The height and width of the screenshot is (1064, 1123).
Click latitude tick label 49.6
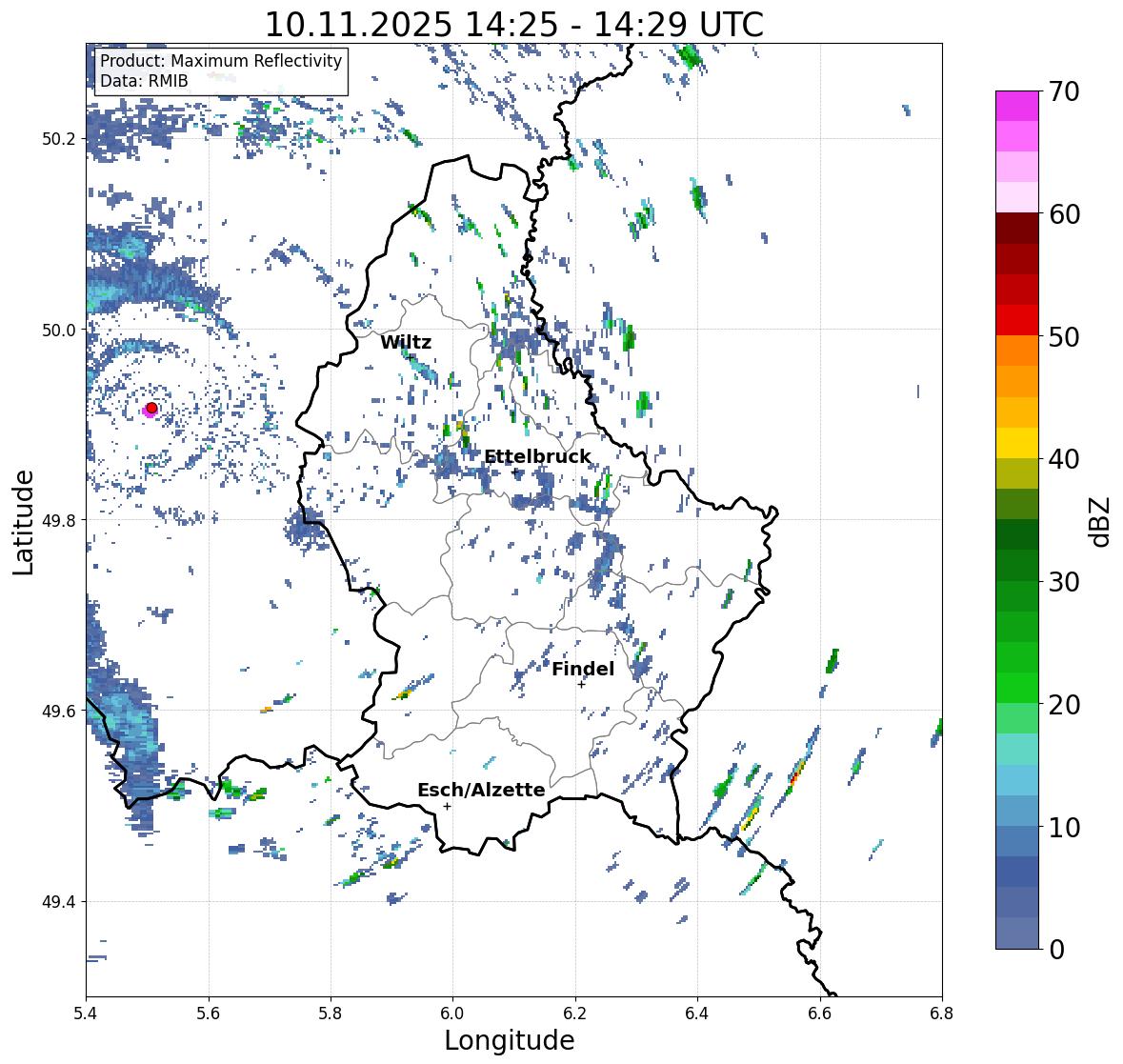59,711
